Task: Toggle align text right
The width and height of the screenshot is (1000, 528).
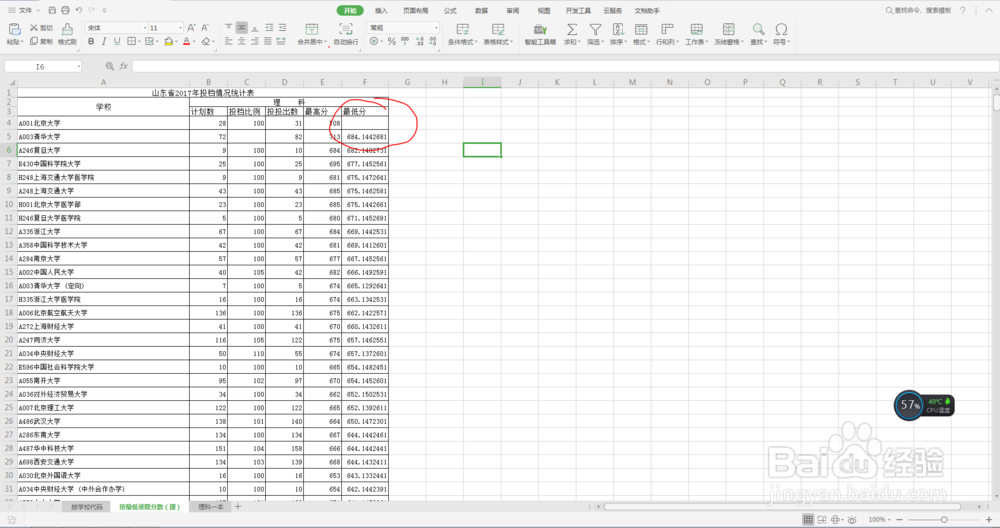Action: tap(255, 41)
